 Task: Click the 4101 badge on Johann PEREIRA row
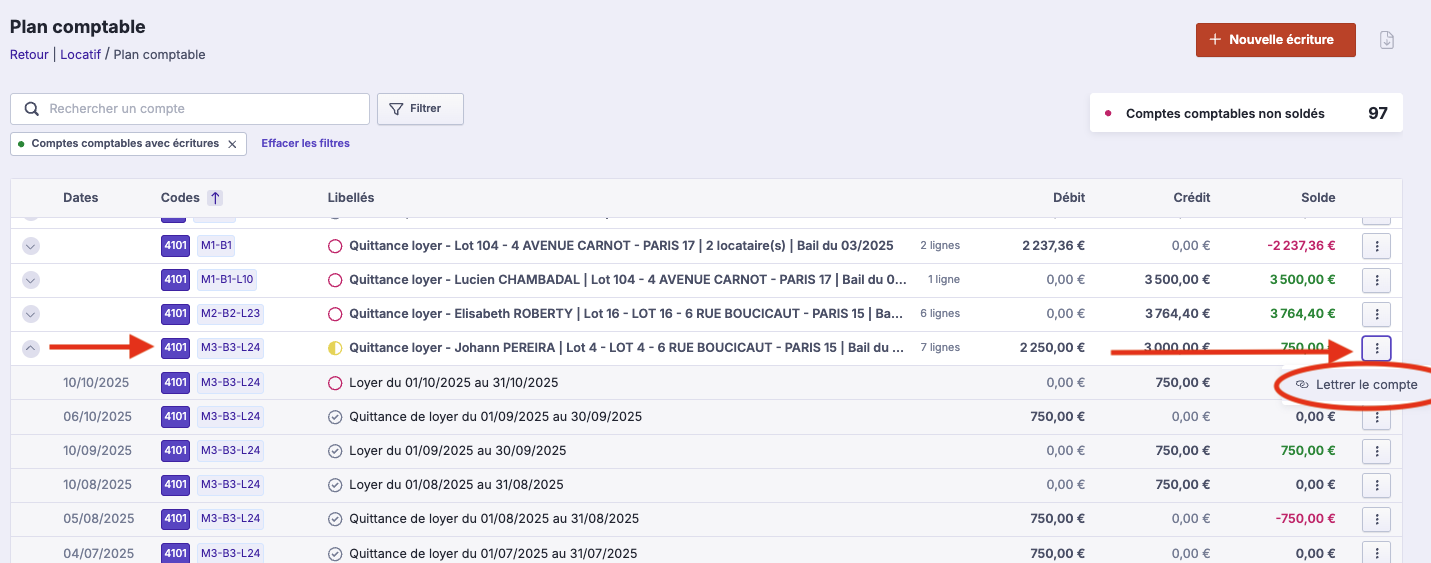pyautogui.click(x=175, y=348)
